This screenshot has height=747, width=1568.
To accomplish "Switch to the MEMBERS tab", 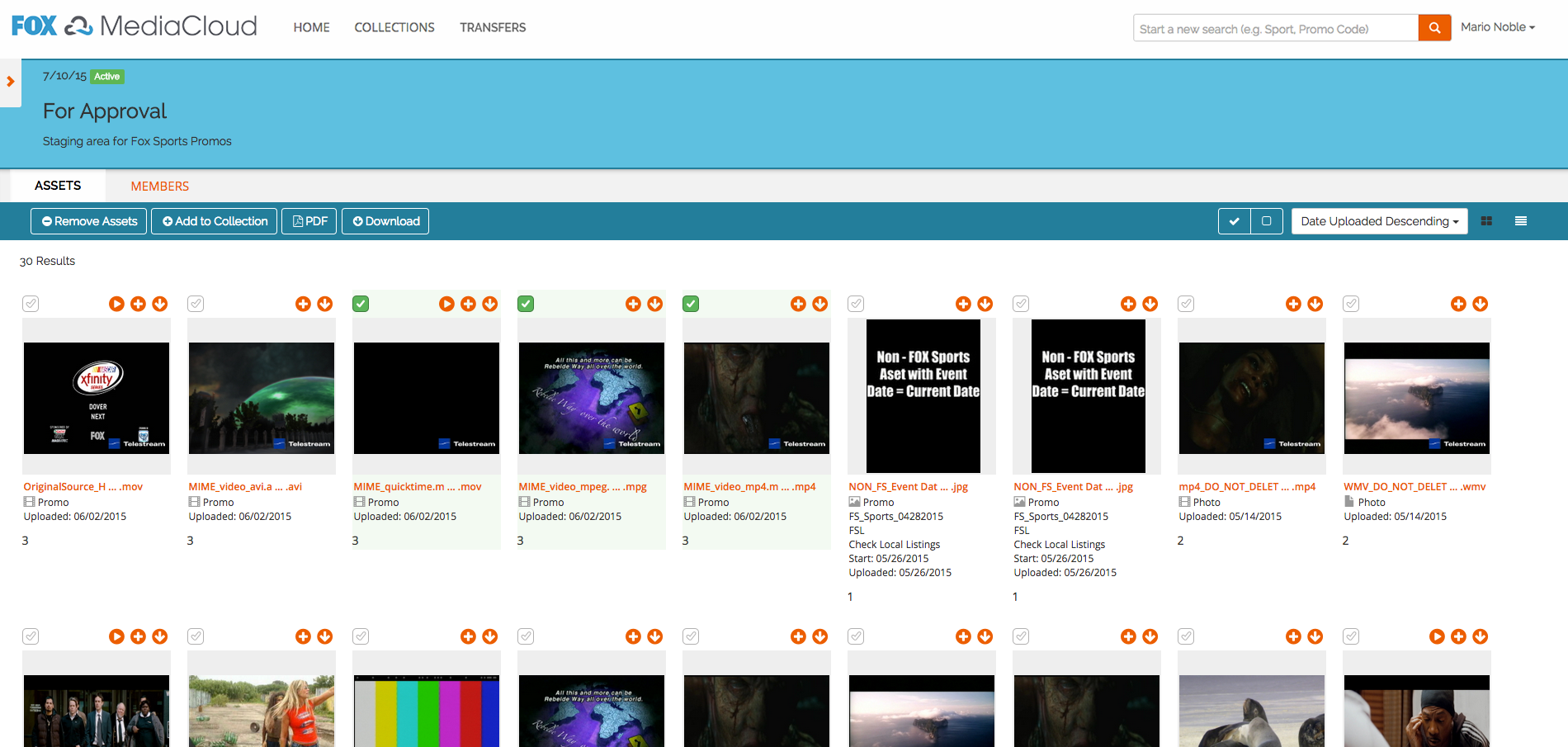I will coord(159,187).
